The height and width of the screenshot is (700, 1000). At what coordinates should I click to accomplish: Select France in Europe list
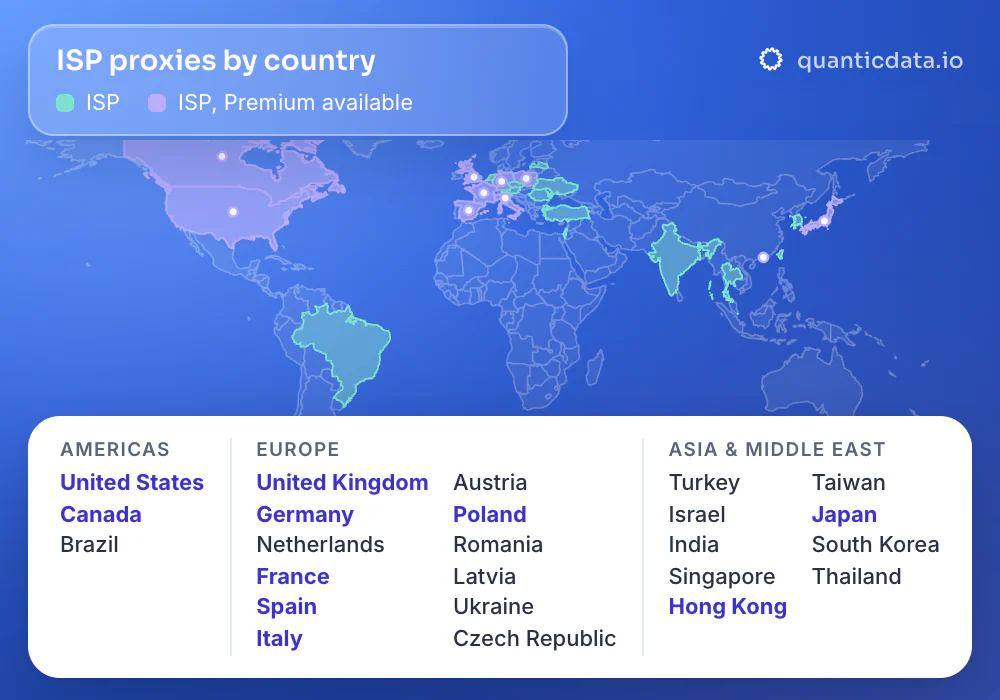click(x=293, y=576)
